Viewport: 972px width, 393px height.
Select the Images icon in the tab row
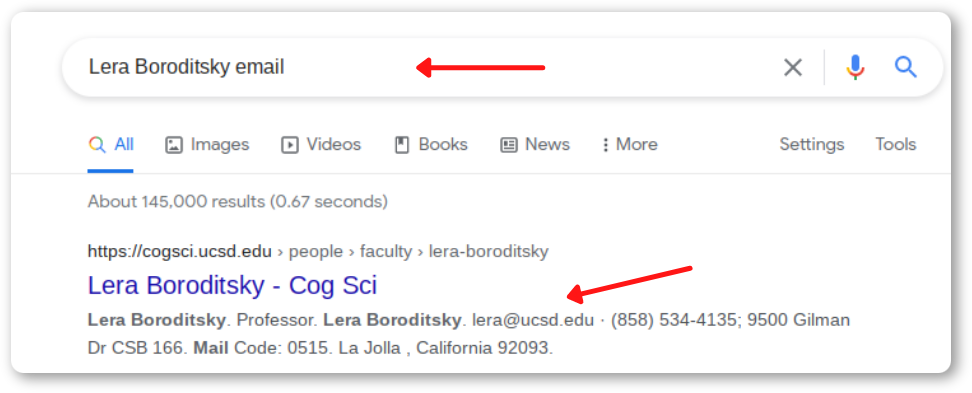(x=174, y=145)
